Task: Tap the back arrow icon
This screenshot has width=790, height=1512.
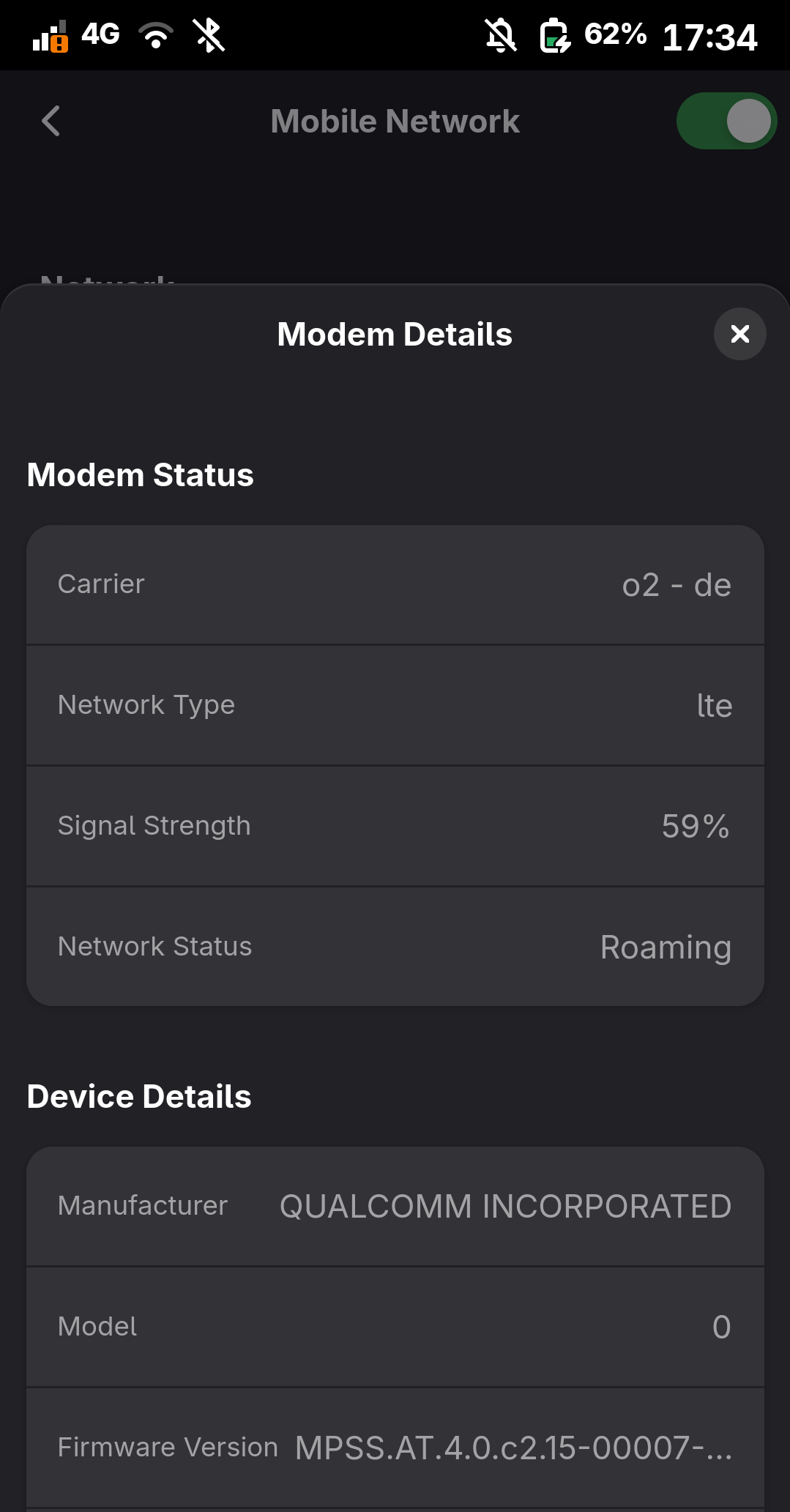Action: pos(51,121)
